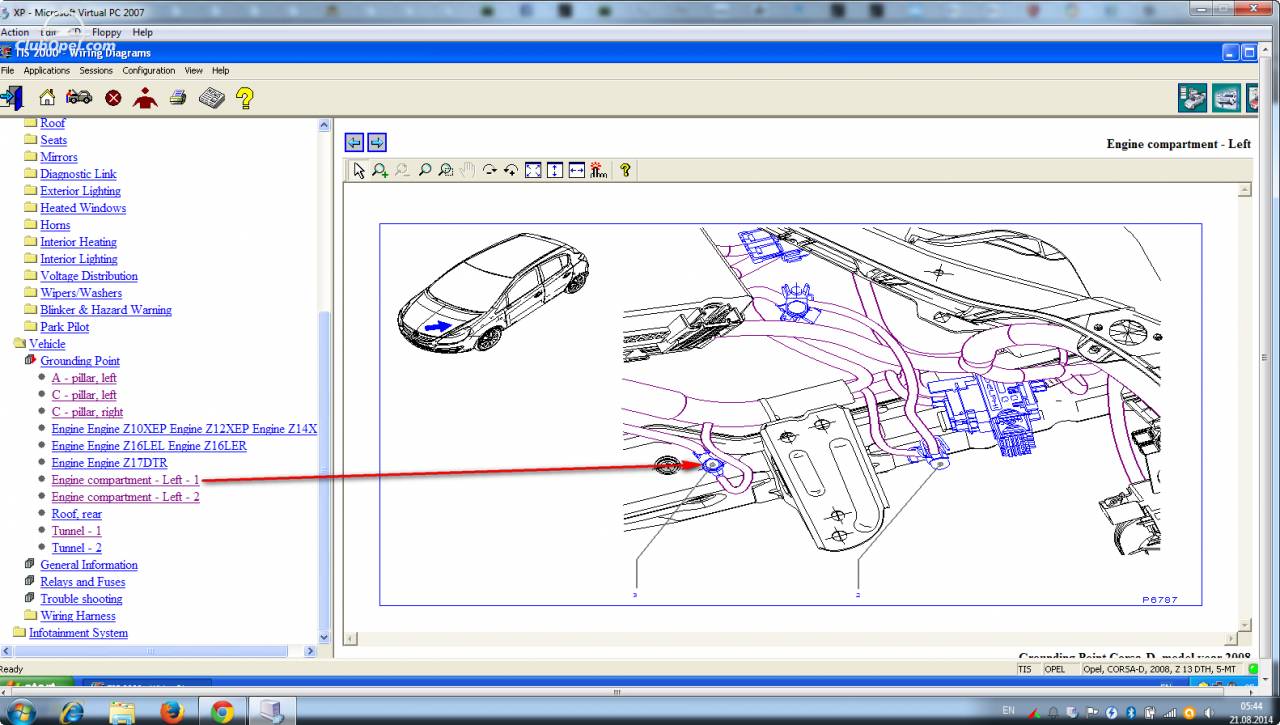Image resolution: width=1280 pixels, height=725 pixels.
Task: Expand the Wiring Harness folder
Action: (30, 616)
